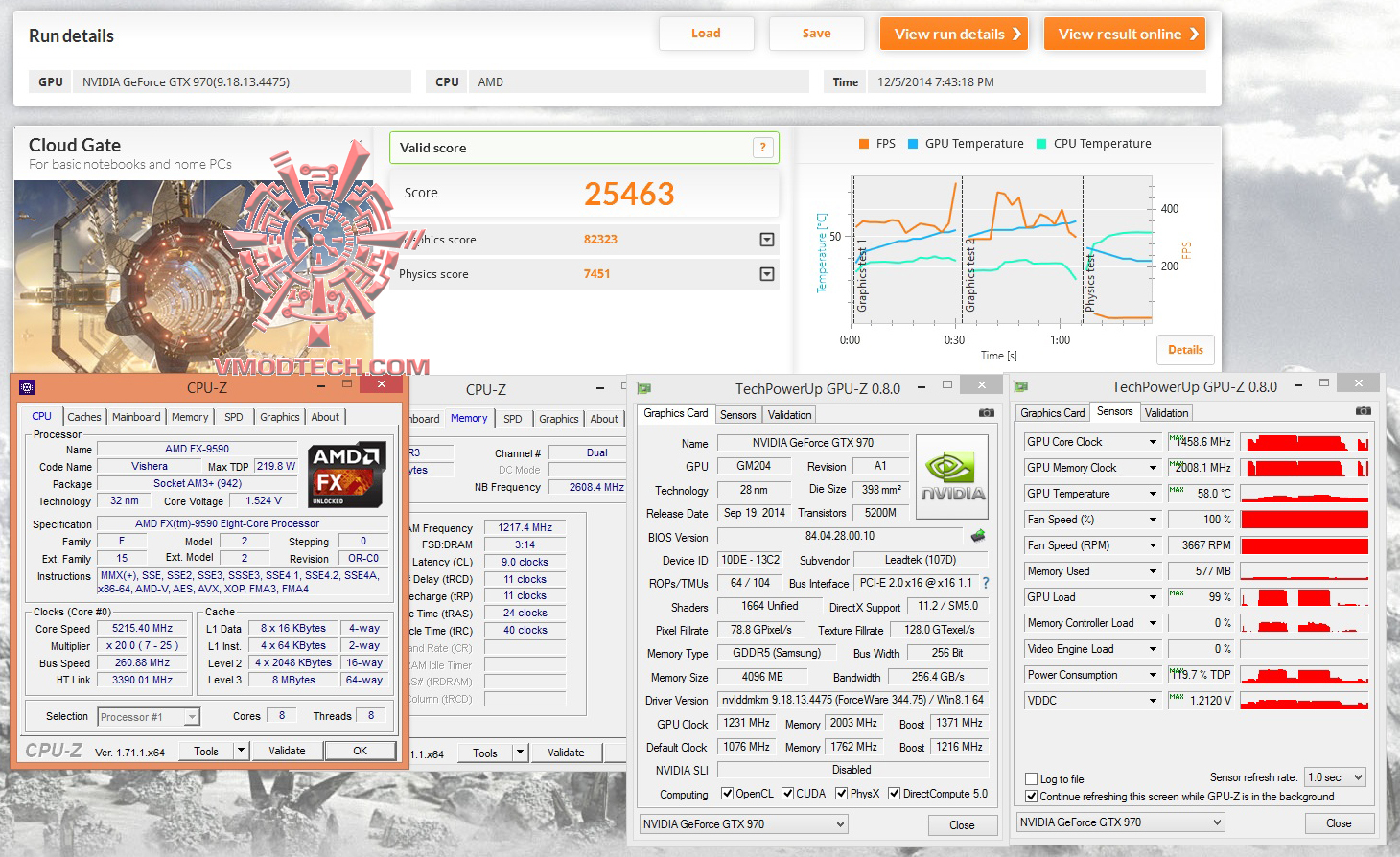Open the GPU selector dropdown in GPU-Z Sensors window
The image size is (1400, 857).
click(1120, 822)
